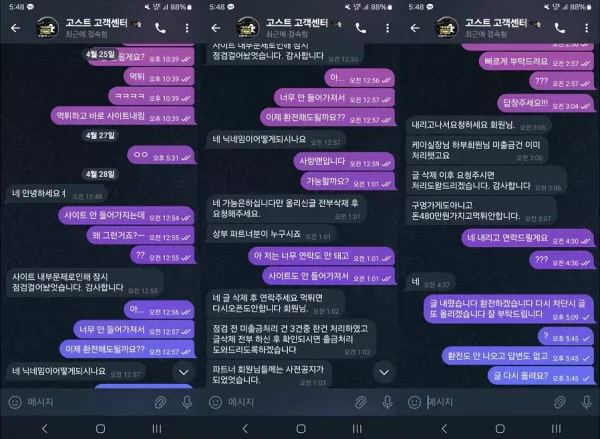Image resolution: width=600 pixels, height=439 pixels.
Task: Open the emoji picker in the left chat
Action: click(x=15, y=402)
